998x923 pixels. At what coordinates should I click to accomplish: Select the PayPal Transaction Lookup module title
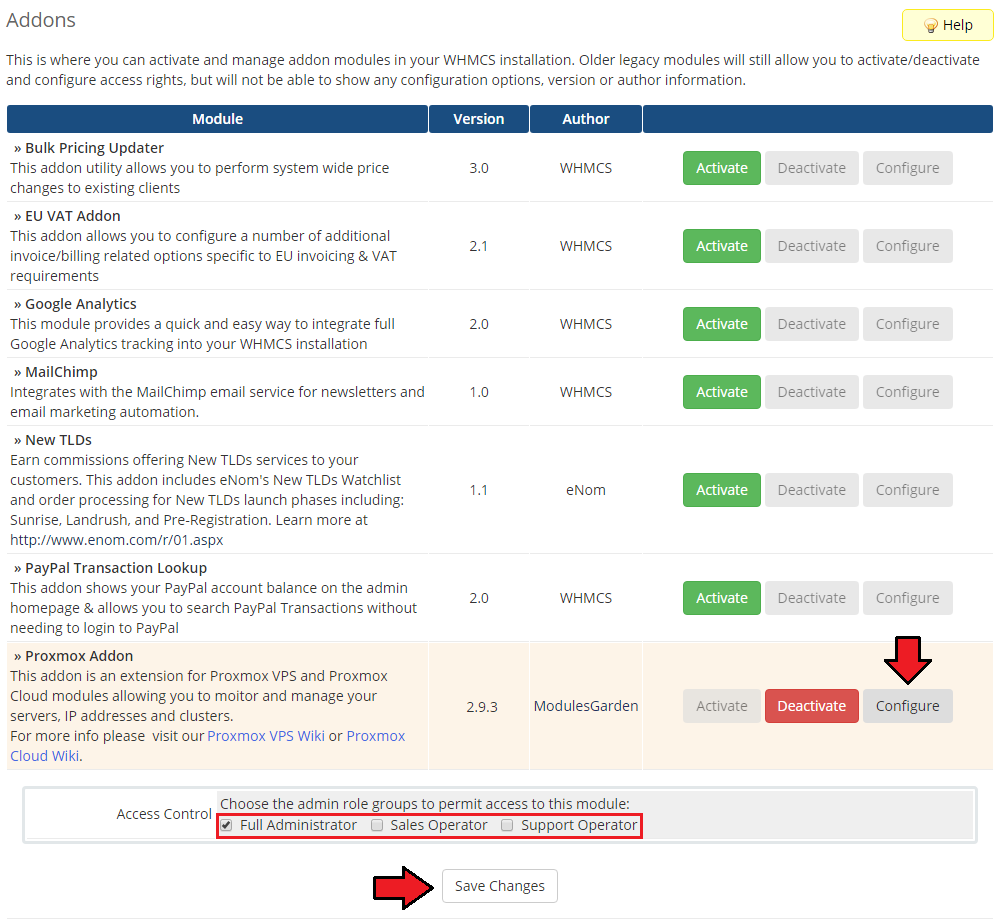(x=116, y=568)
